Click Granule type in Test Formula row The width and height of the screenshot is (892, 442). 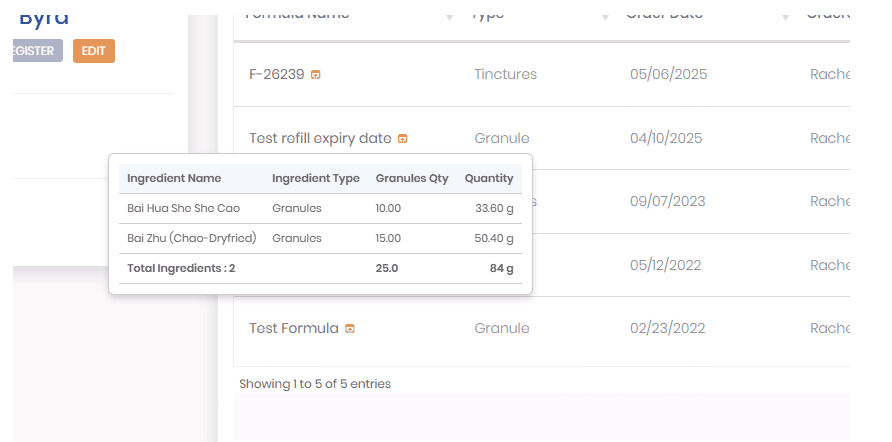pos(502,328)
